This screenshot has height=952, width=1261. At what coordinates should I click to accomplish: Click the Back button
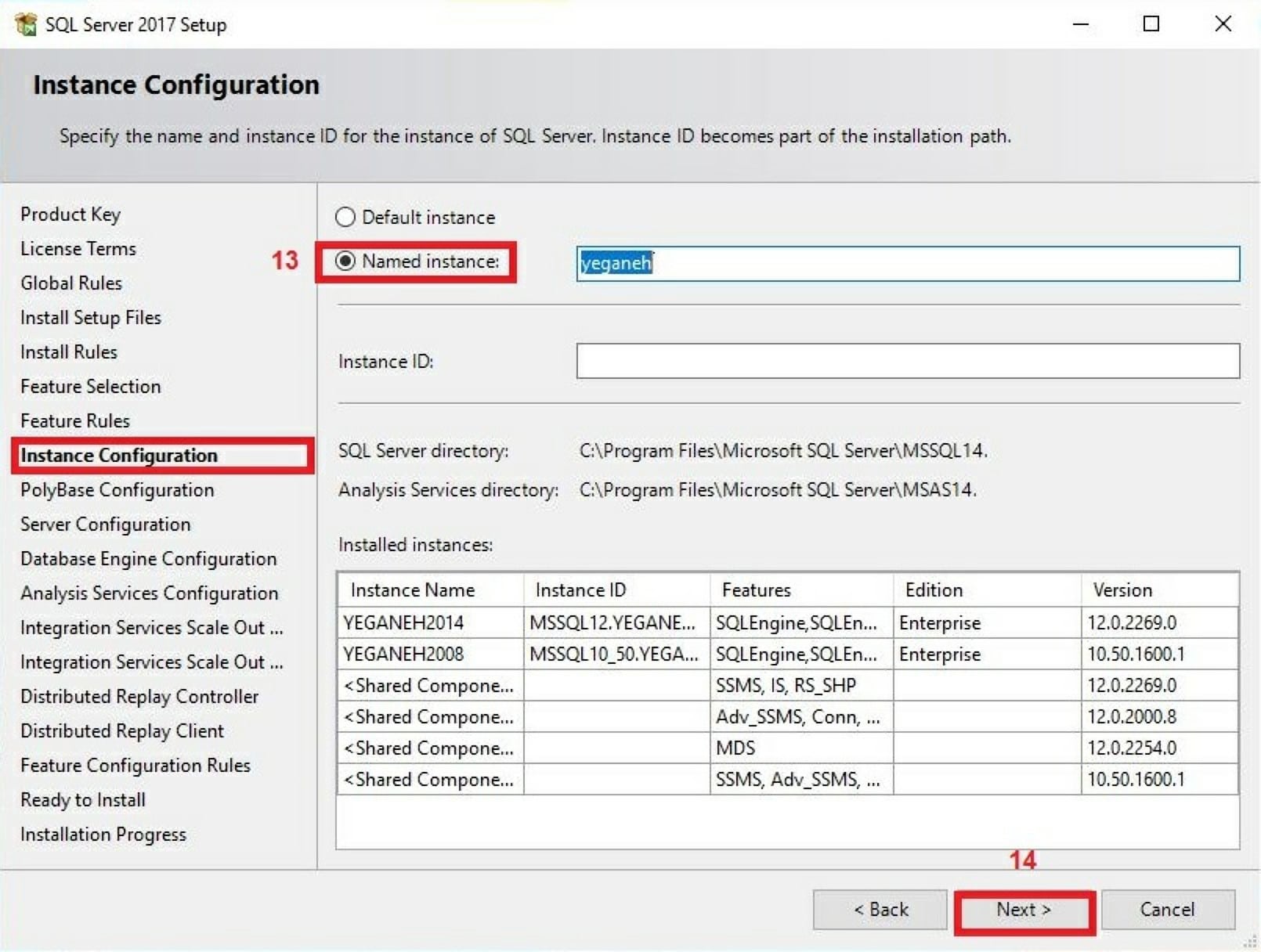click(880, 910)
